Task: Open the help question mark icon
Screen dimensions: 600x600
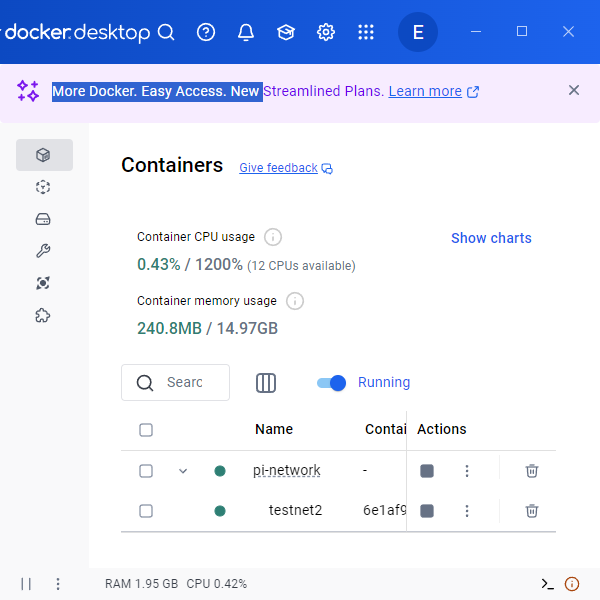Action: 206,32
